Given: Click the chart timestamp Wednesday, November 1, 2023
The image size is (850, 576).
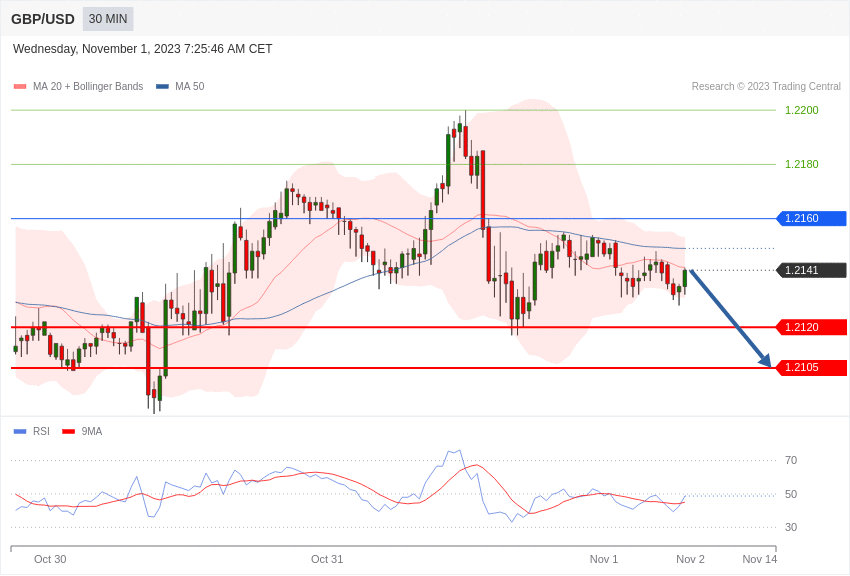Looking at the screenshot, I should pos(143,49).
